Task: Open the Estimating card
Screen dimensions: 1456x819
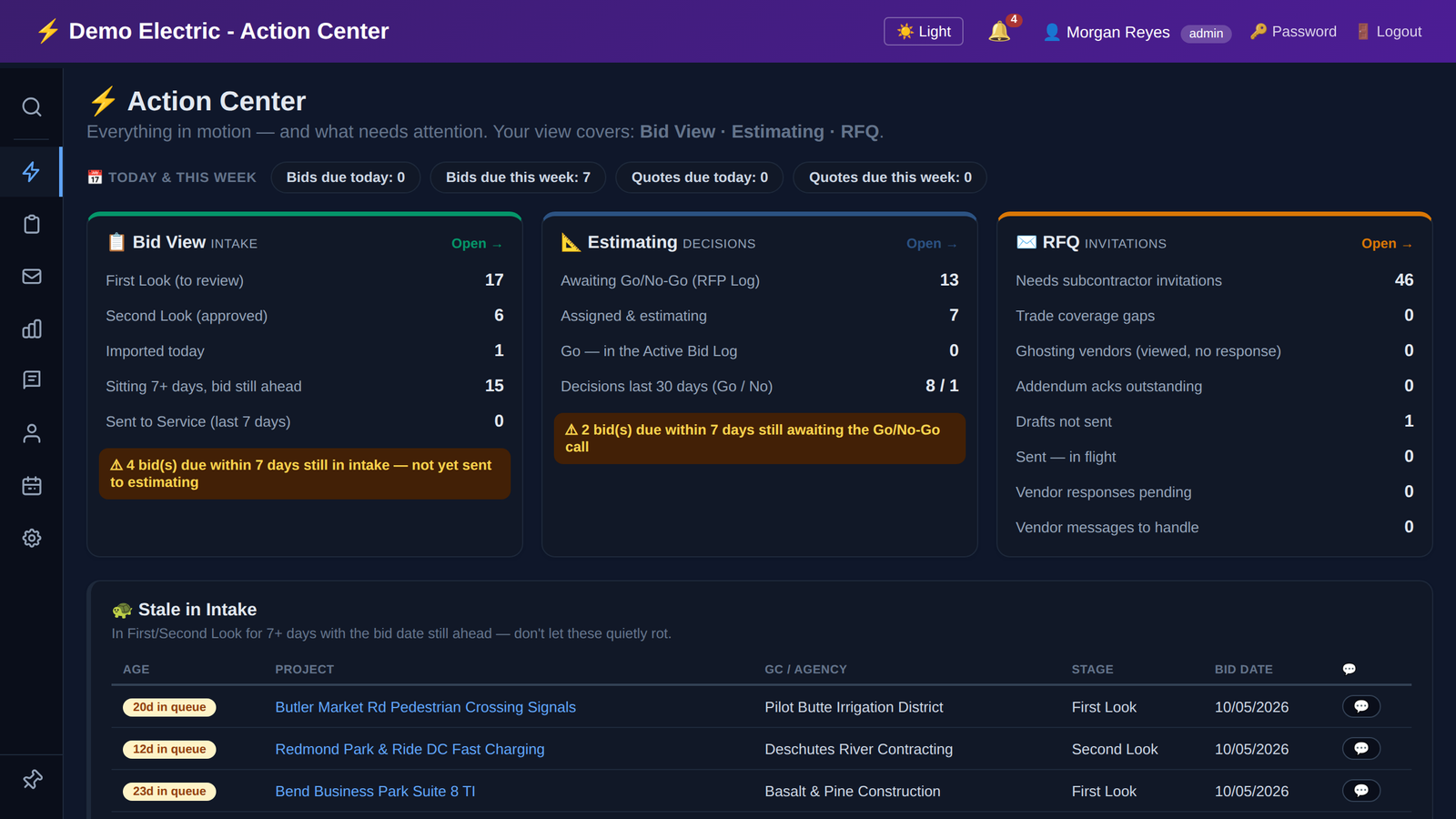Action: [x=933, y=244]
